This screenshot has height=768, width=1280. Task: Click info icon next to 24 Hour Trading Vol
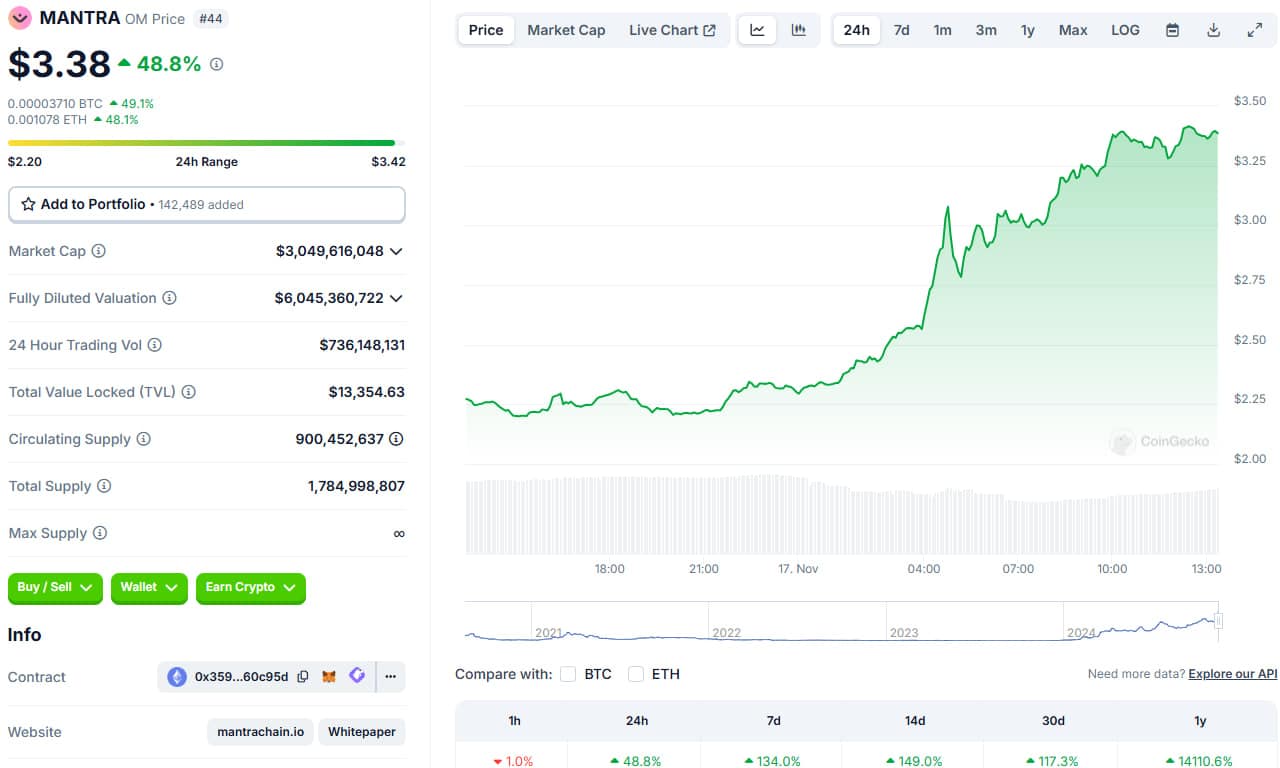155,345
